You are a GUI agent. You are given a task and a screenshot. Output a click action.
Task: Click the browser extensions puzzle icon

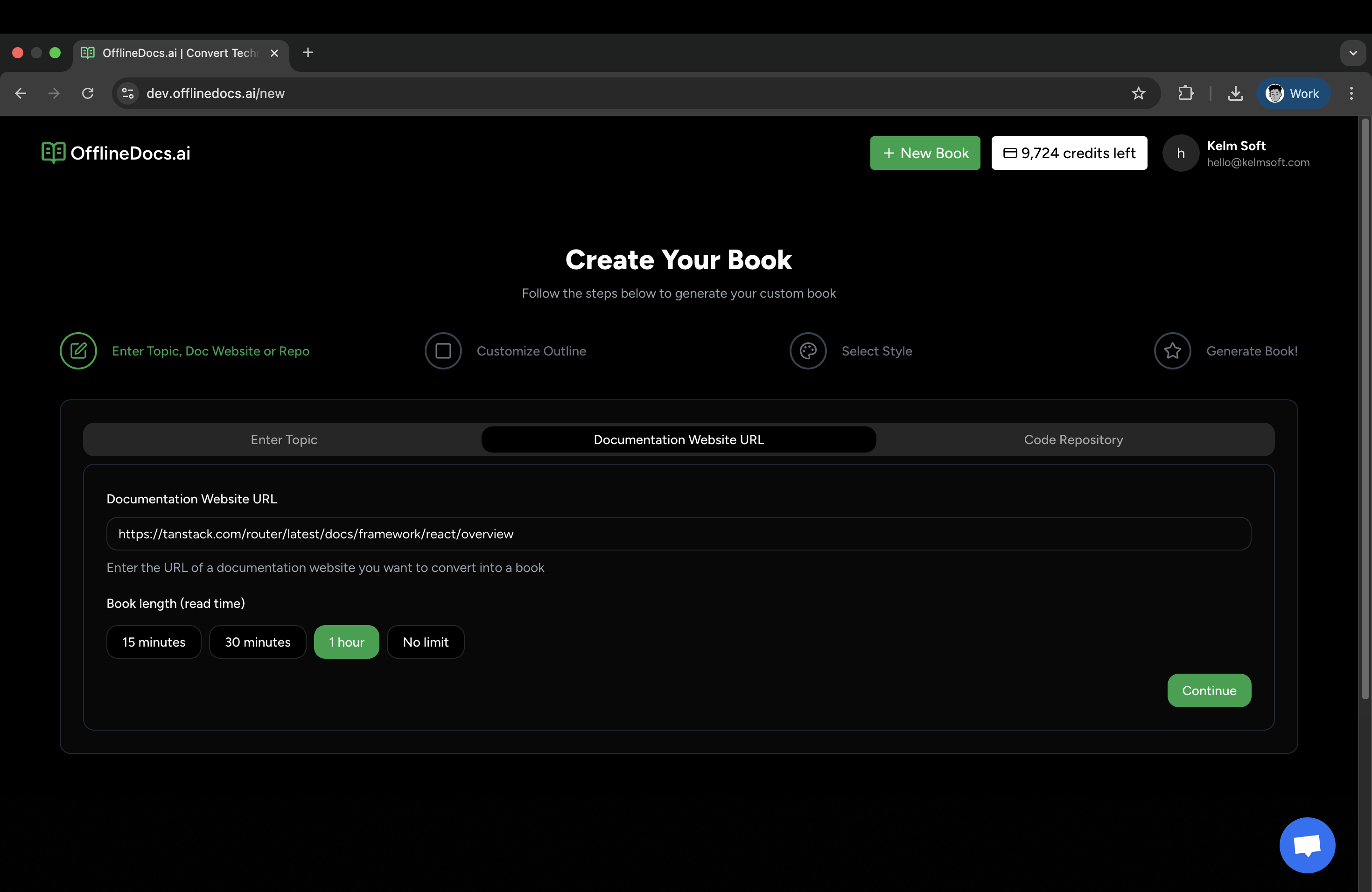pyautogui.click(x=1185, y=93)
